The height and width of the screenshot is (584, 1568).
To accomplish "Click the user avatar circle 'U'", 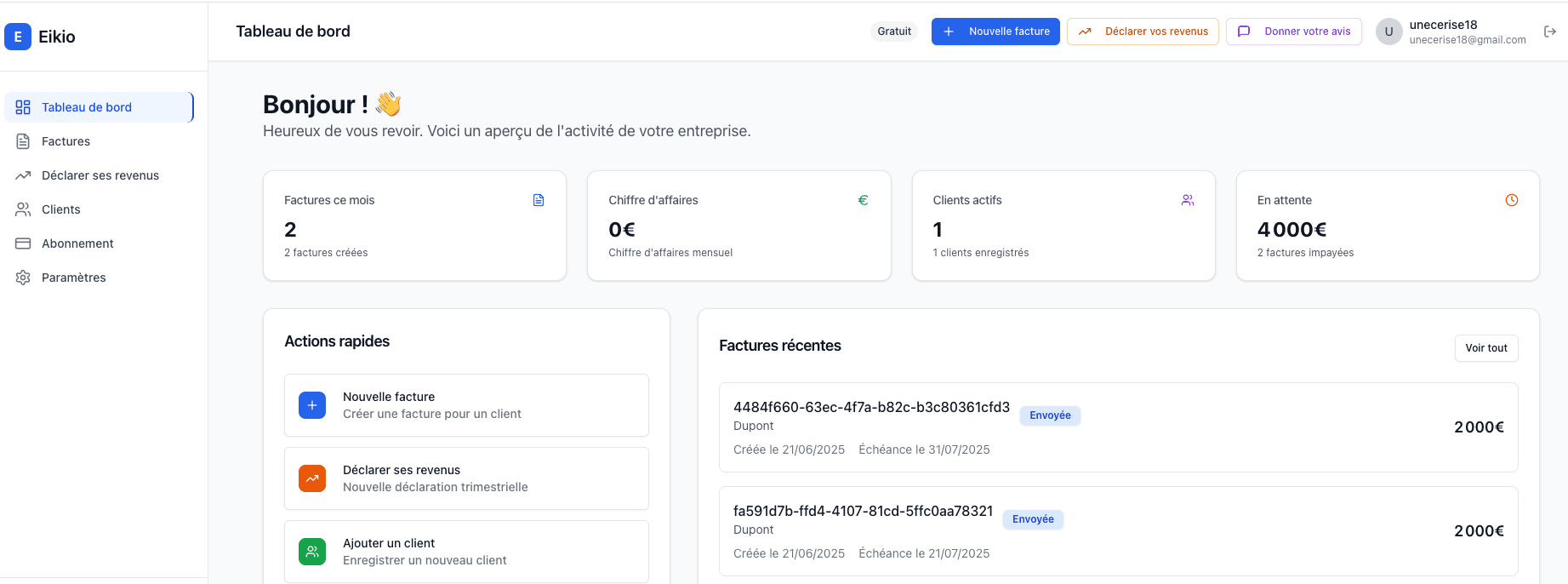I will click(1388, 31).
